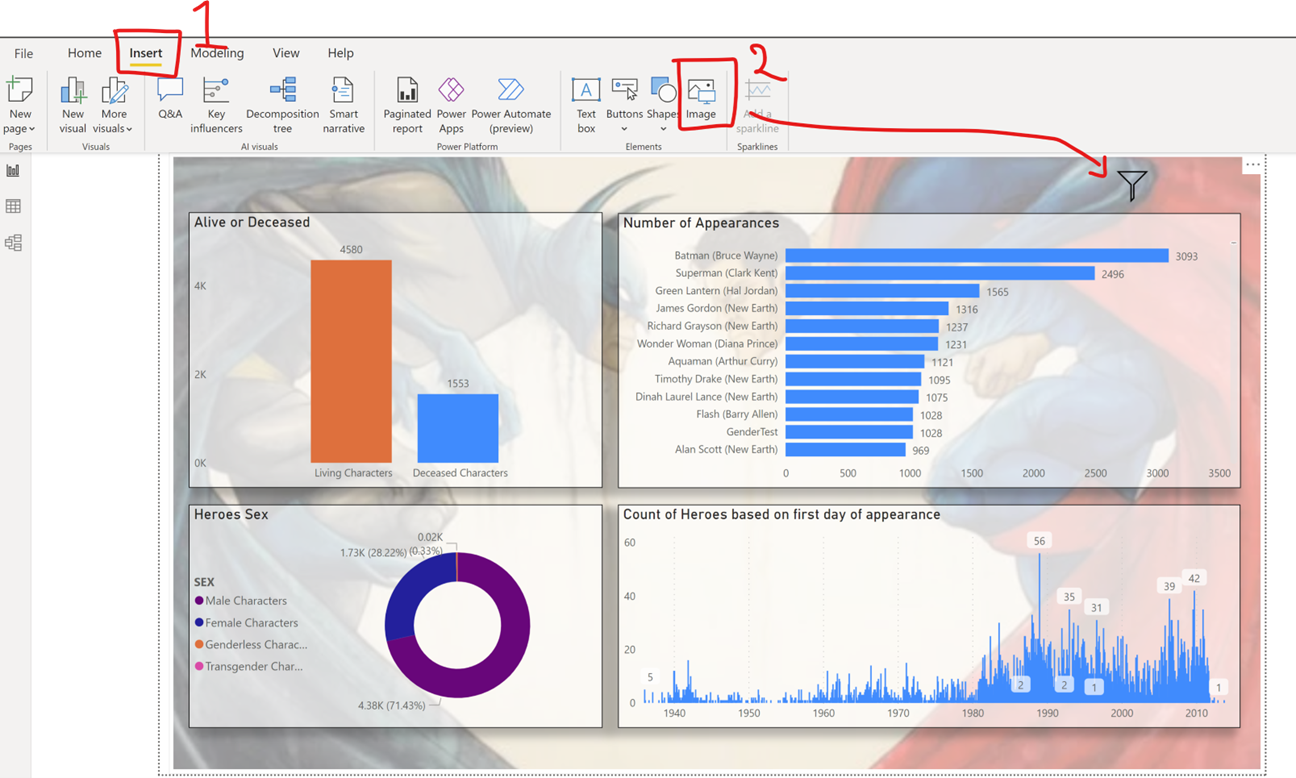Switch to the Home ribbon tab
This screenshot has height=778, width=1296.
84,53
